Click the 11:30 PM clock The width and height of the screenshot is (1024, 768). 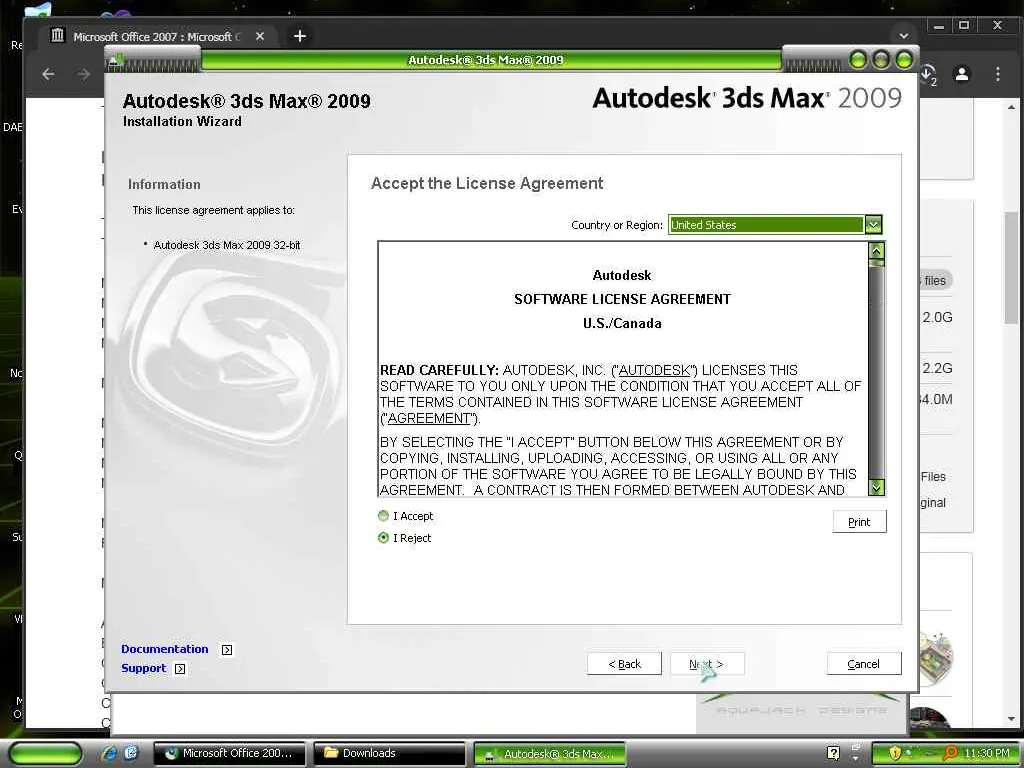tap(986, 753)
